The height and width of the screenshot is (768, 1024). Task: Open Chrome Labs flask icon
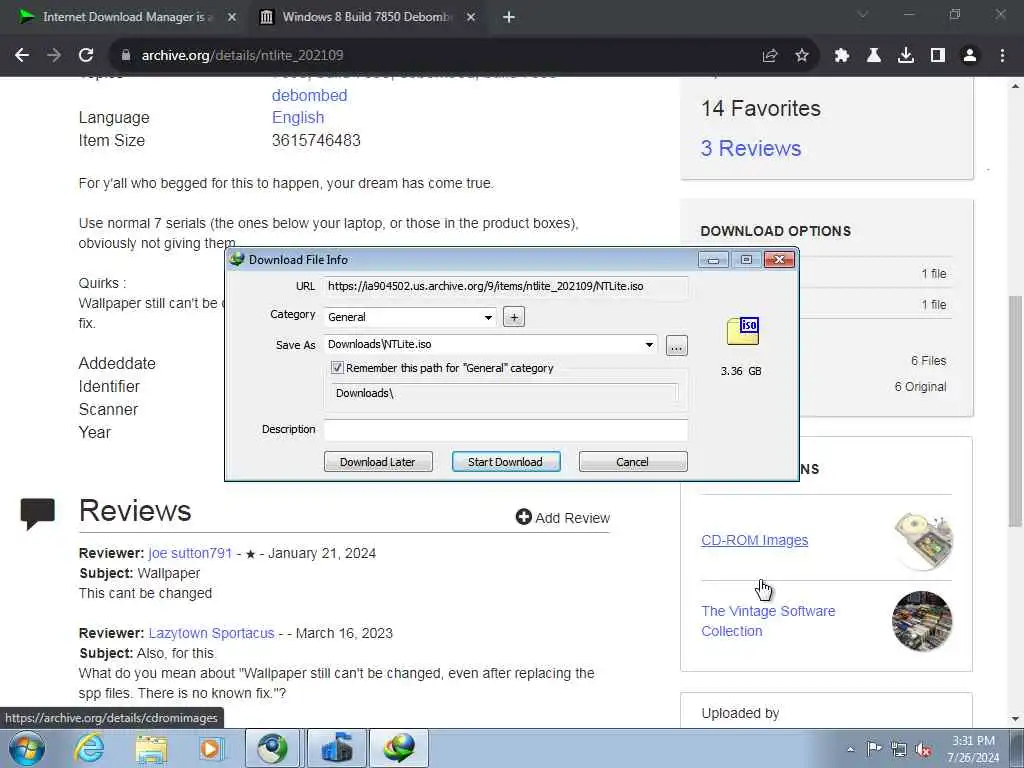[874, 56]
